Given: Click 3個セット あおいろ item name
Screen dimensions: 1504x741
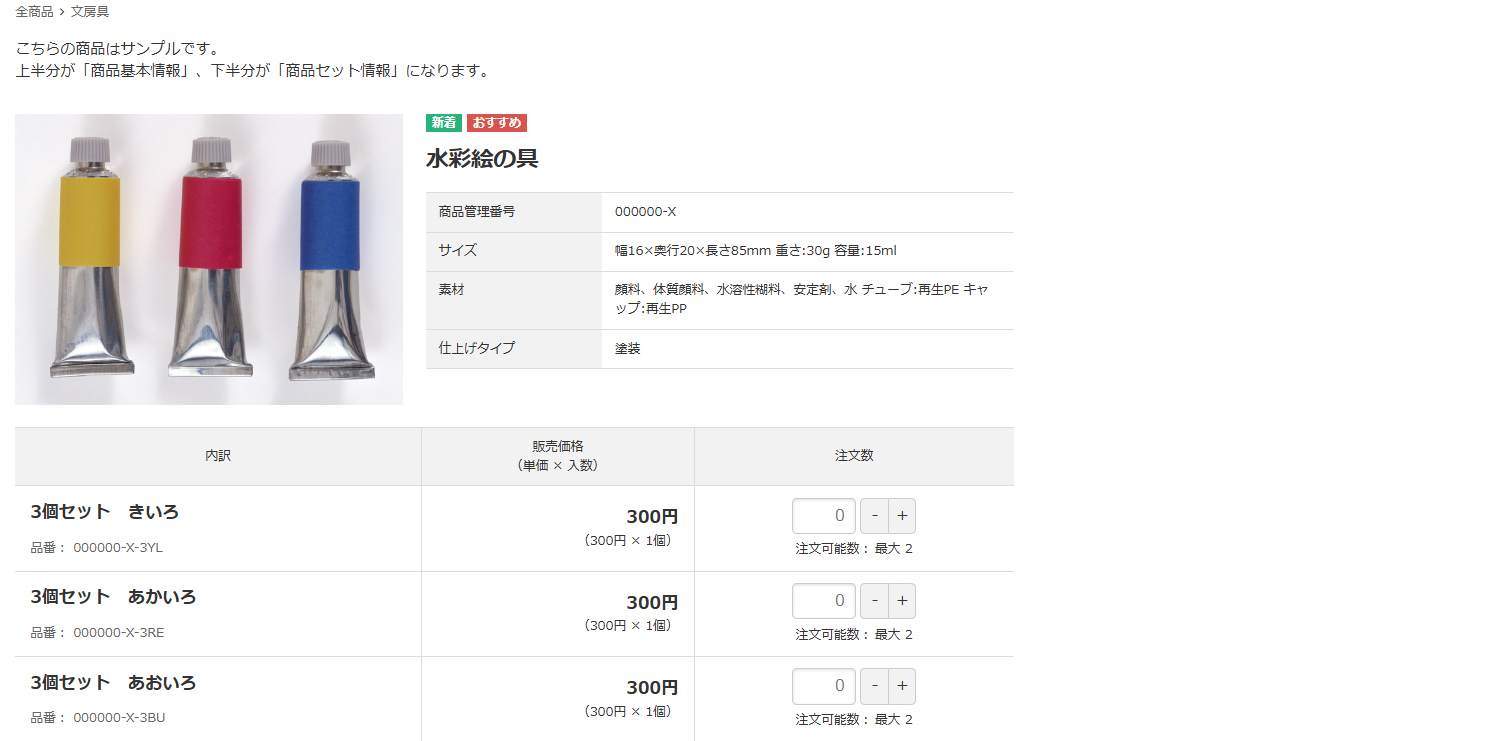Looking at the screenshot, I should [x=113, y=683].
